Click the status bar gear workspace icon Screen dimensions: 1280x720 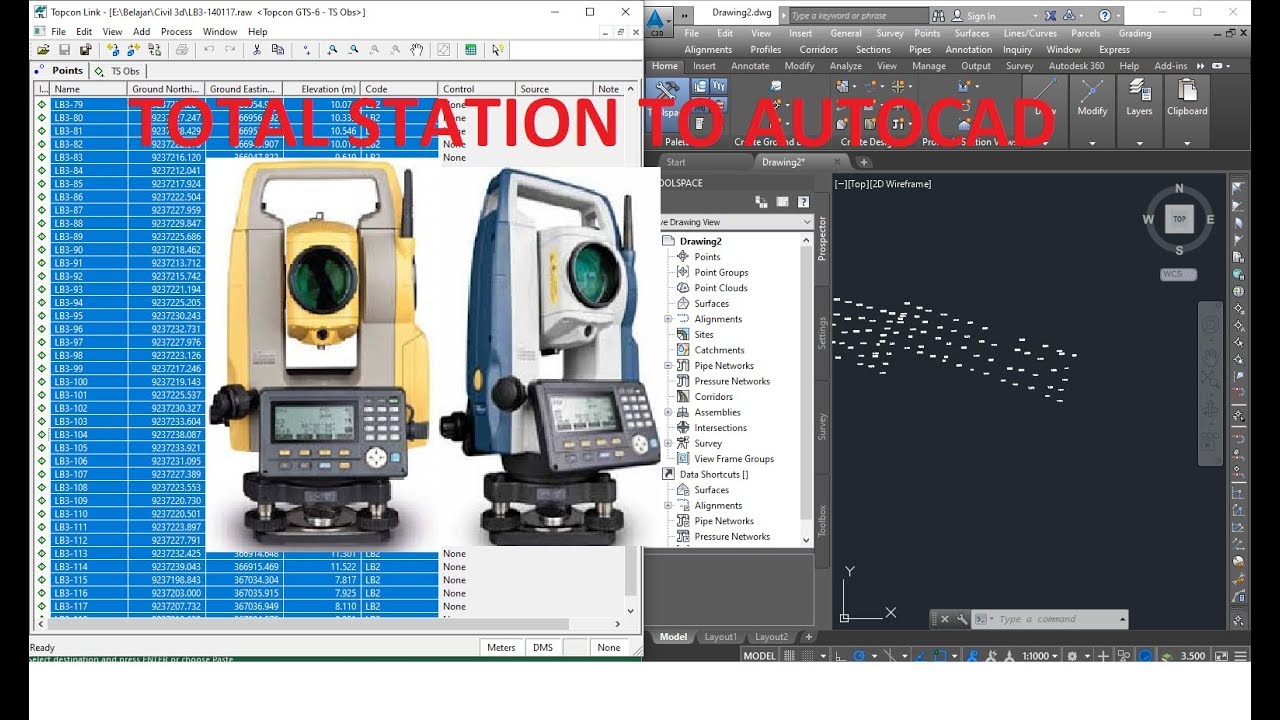[x=1072, y=656]
